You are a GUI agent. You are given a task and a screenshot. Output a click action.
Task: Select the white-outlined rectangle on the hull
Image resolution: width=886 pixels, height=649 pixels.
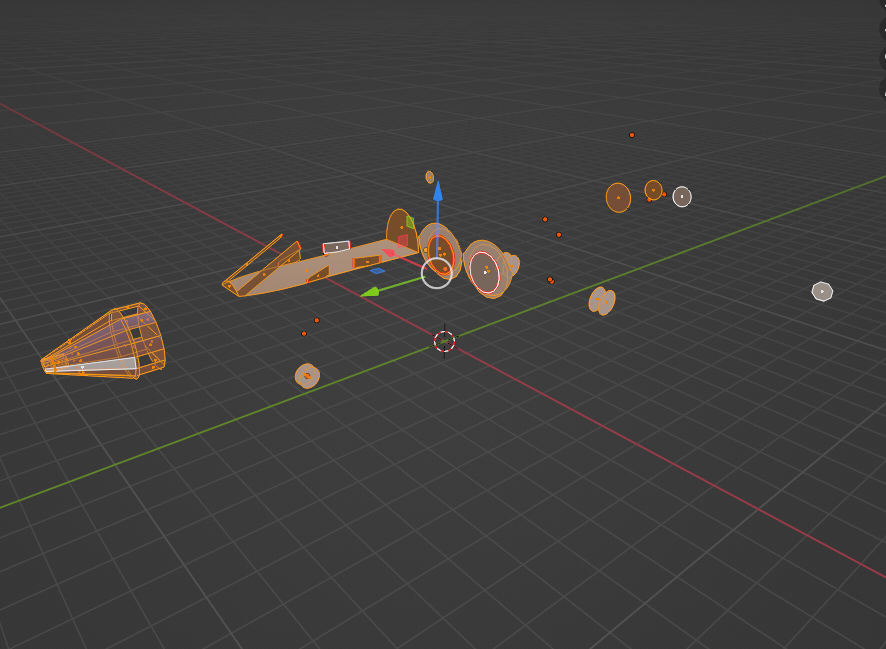coord(336,247)
